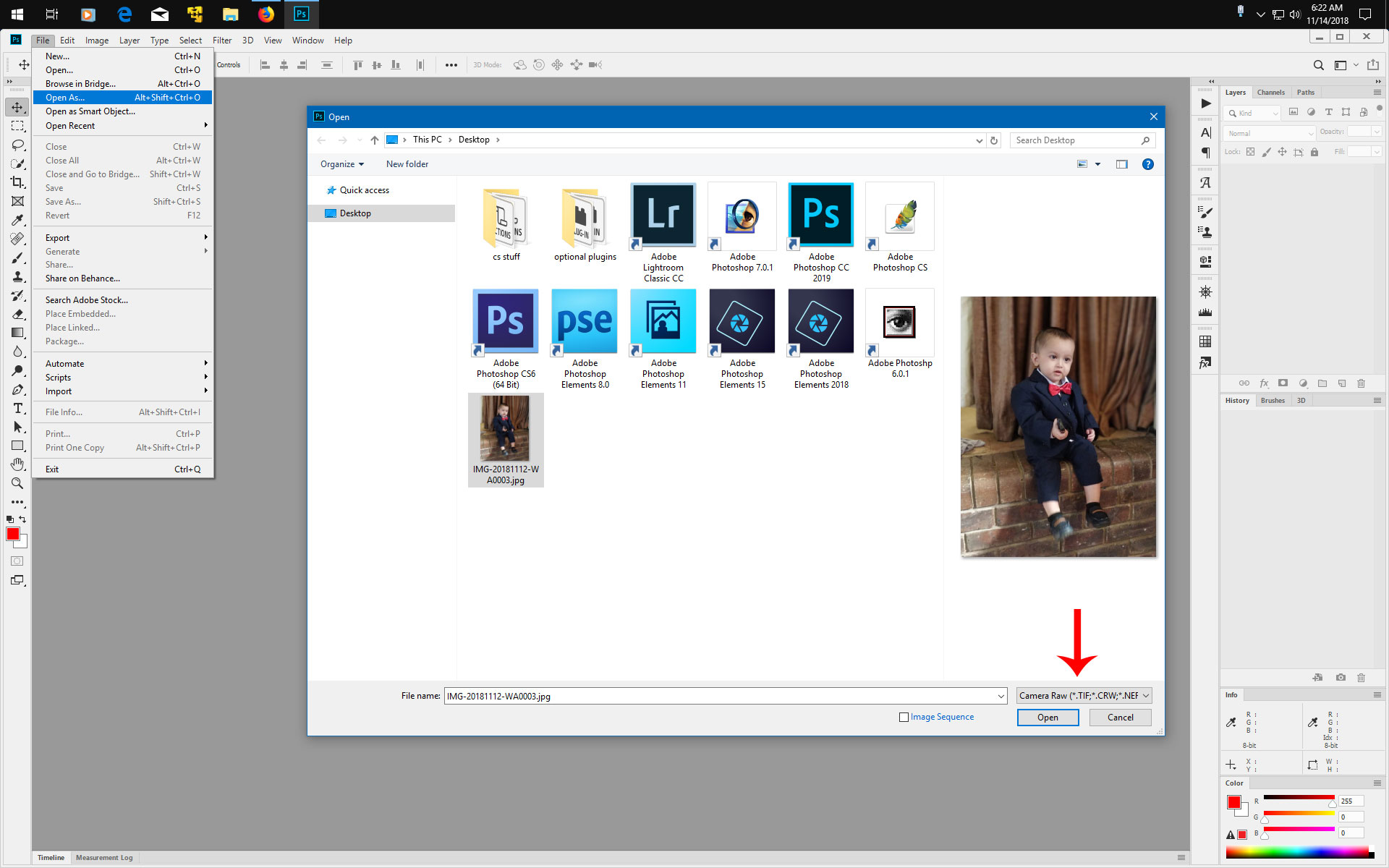The width and height of the screenshot is (1389, 868).
Task: Choose Browse in Bridge menu item
Action: click(x=123, y=84)
